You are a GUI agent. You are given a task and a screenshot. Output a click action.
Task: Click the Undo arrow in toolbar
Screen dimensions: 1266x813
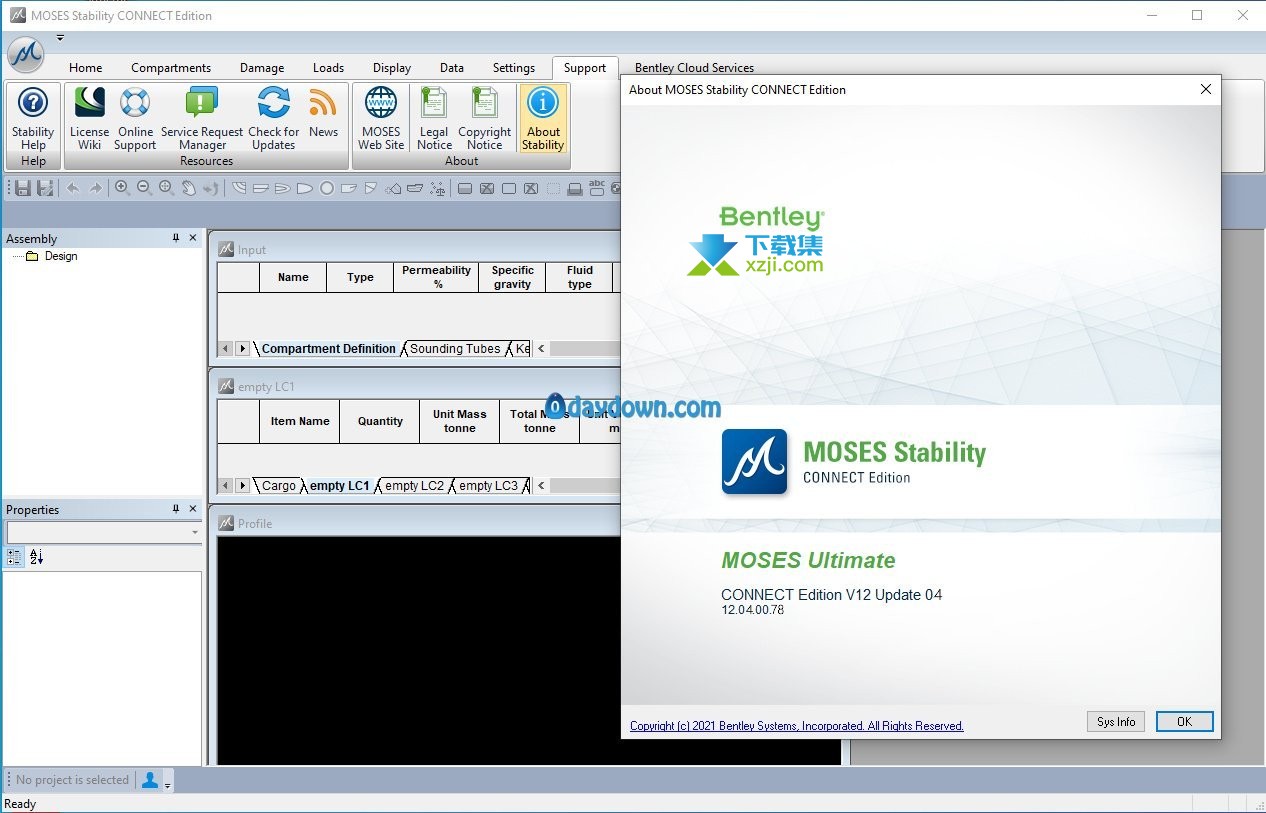[72, 188]
